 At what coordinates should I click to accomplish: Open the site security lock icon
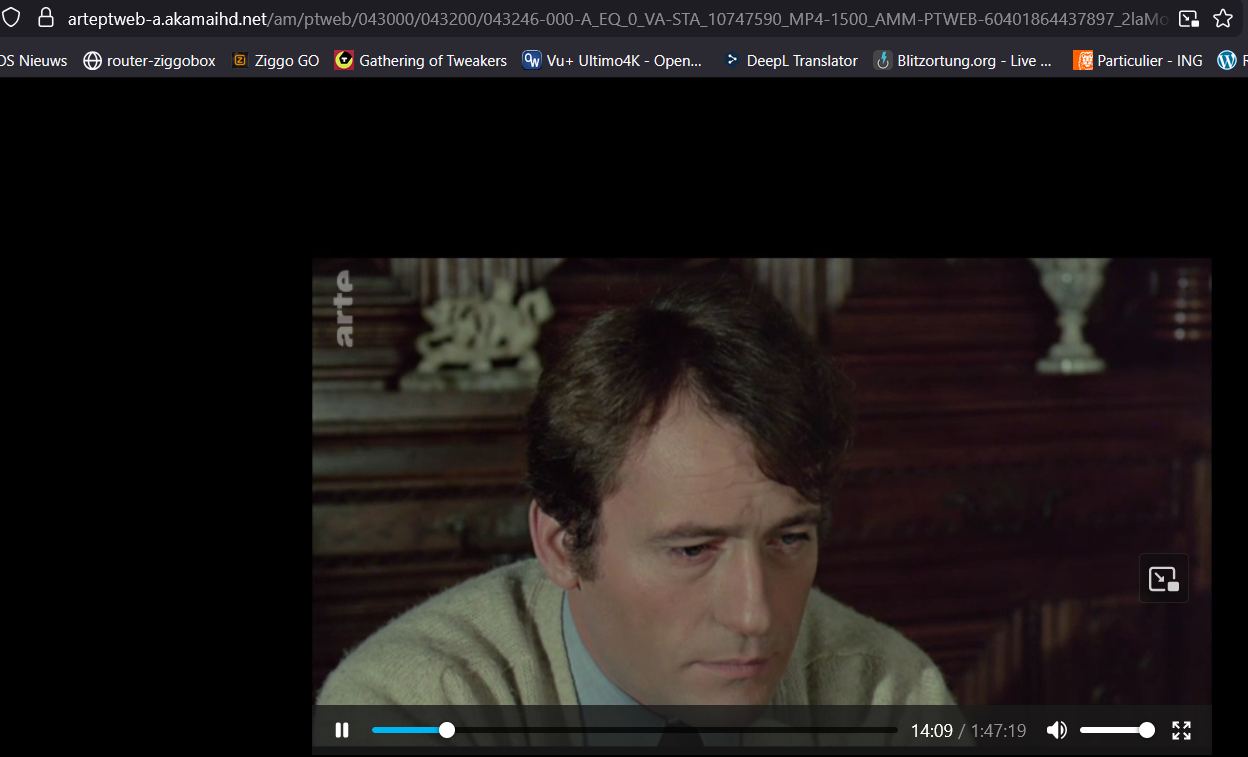[x=46, y=18]
